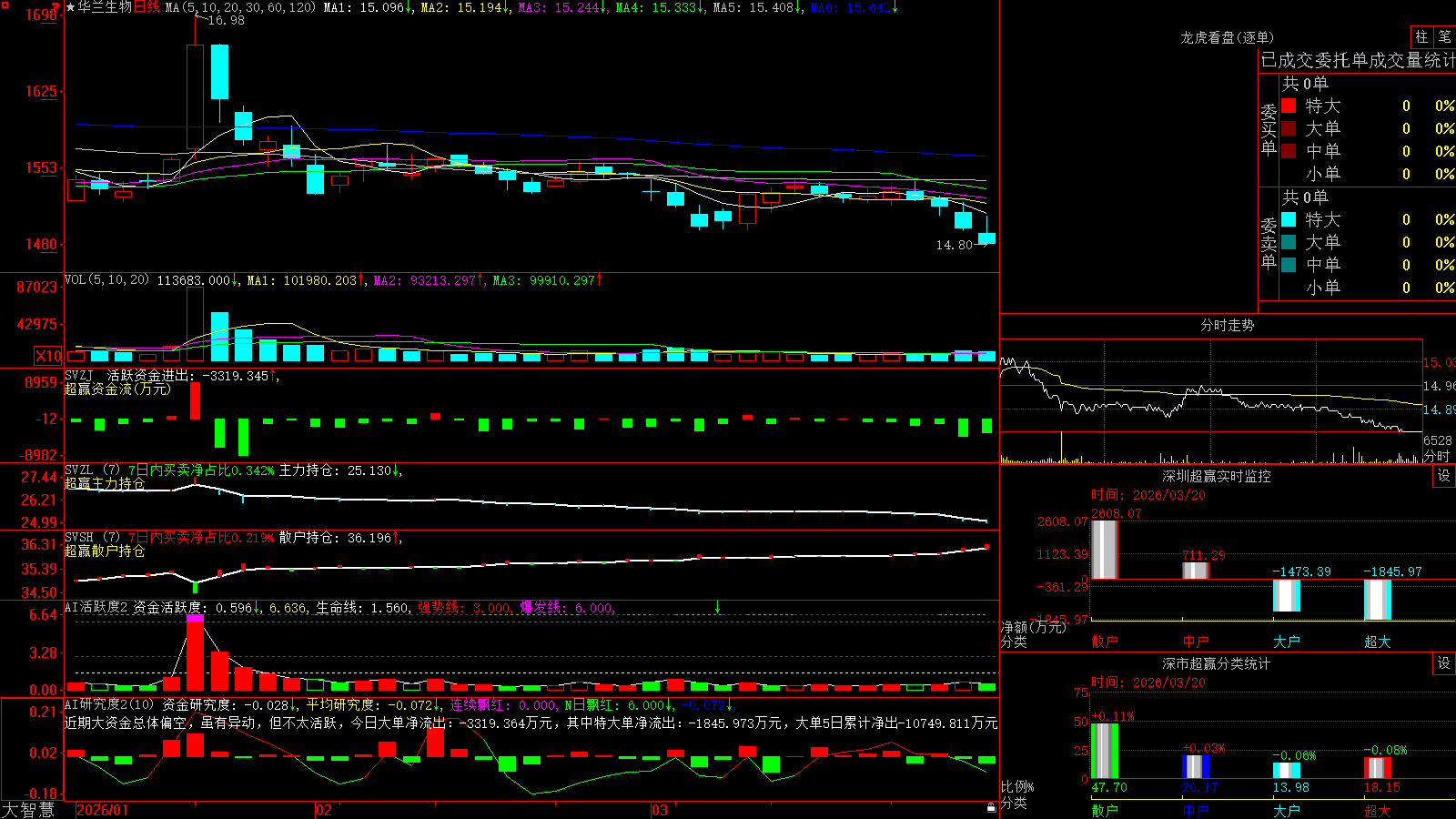Click the lock icon at bottom of chart

[992, 808]
